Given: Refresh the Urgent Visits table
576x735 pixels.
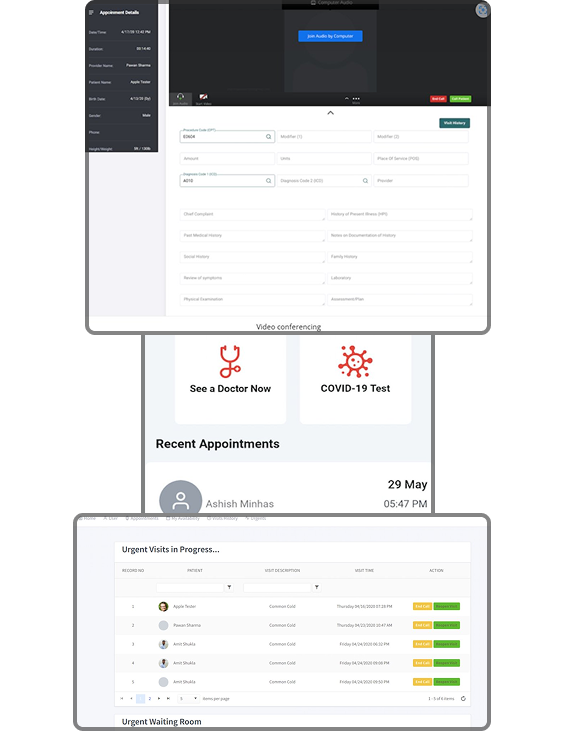Looking at the screenshot, I should pyautogui.click(x=463, y=699).
